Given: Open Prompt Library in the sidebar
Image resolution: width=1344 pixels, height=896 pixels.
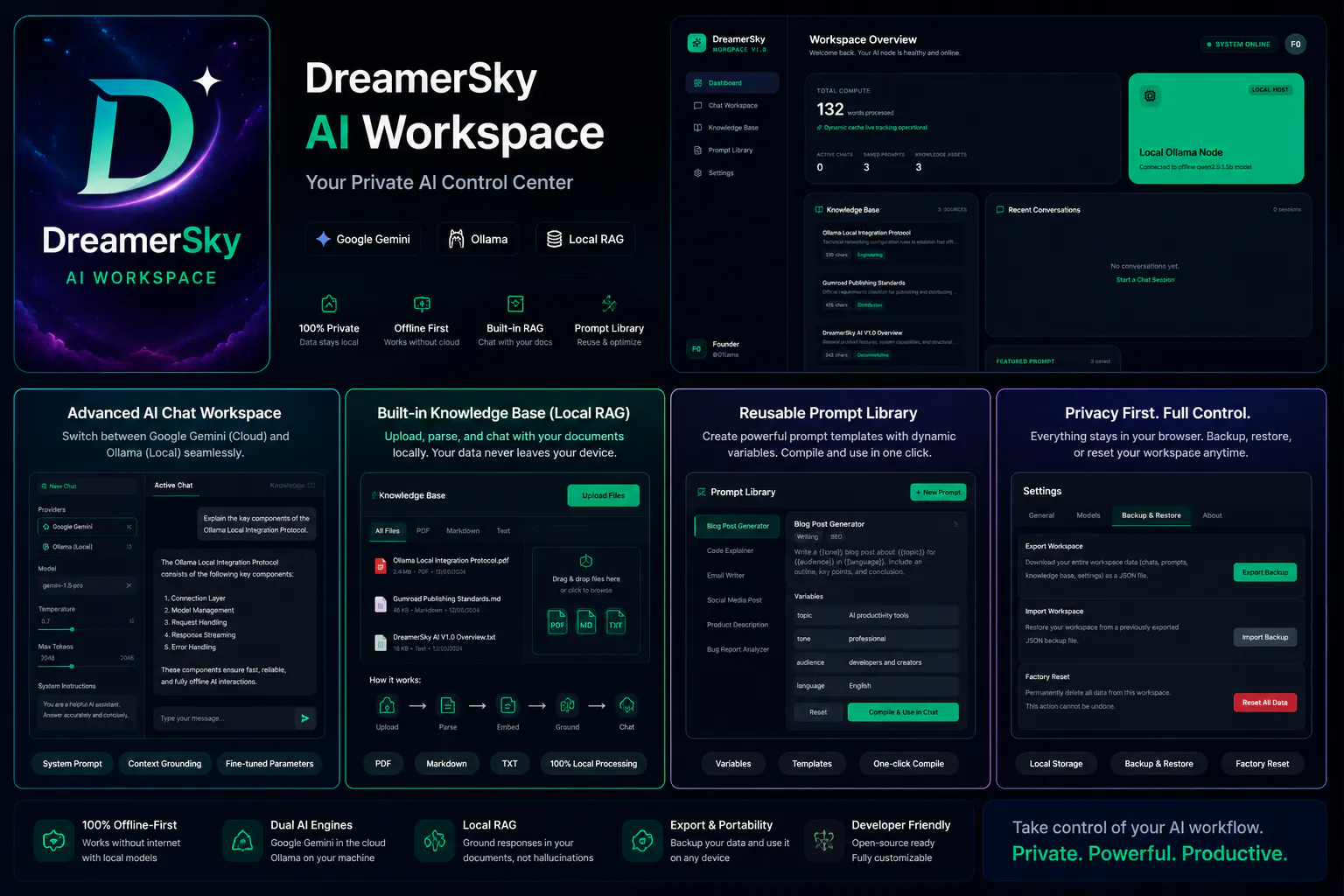Looking at the screenshot, I should 731,150.
